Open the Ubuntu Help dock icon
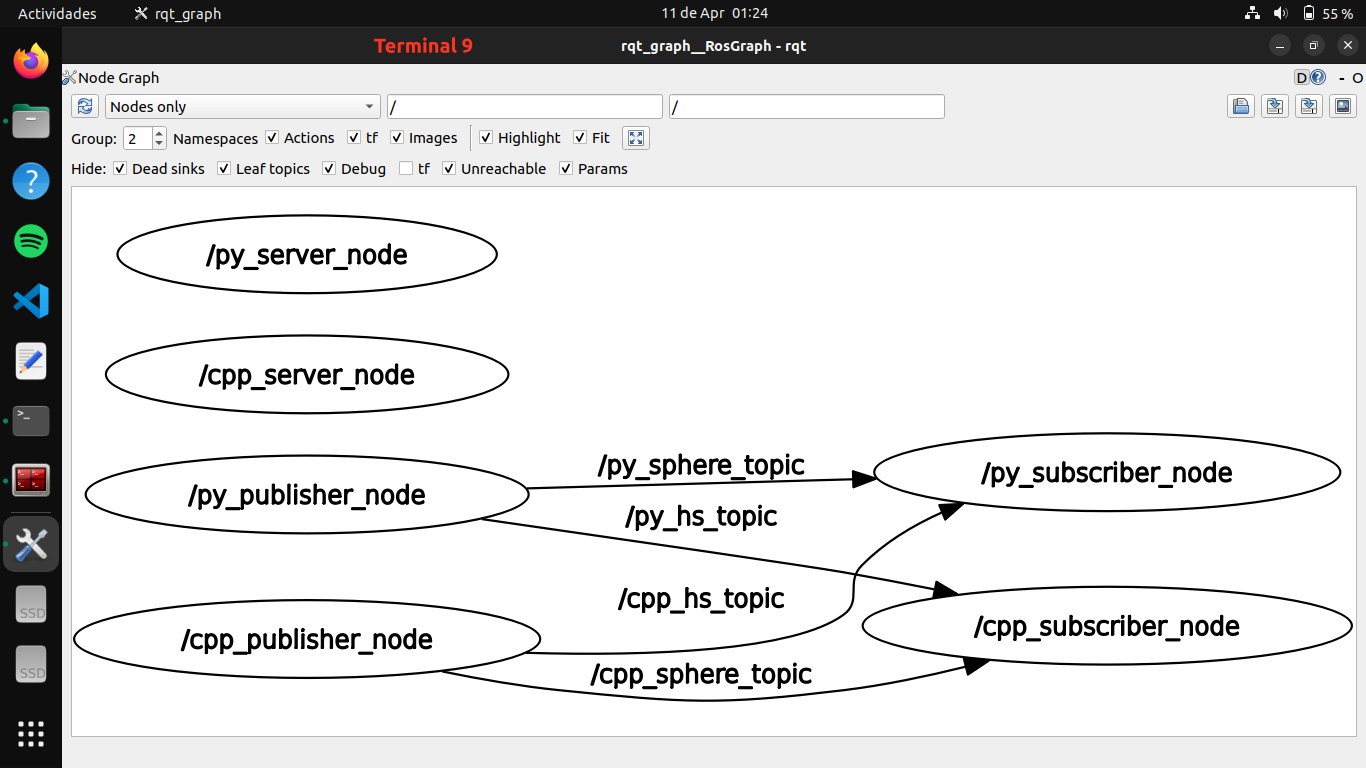Viewport: 1366px width, 768px height. tap(31, 181)
